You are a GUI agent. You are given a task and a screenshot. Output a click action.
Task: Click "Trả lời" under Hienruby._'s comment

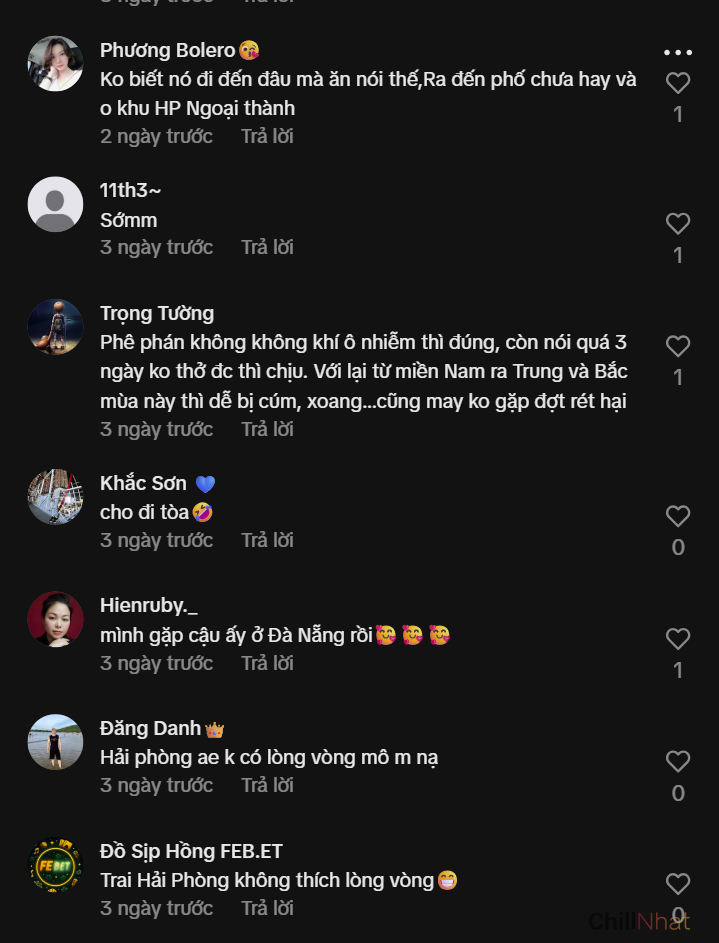point(267,663)
